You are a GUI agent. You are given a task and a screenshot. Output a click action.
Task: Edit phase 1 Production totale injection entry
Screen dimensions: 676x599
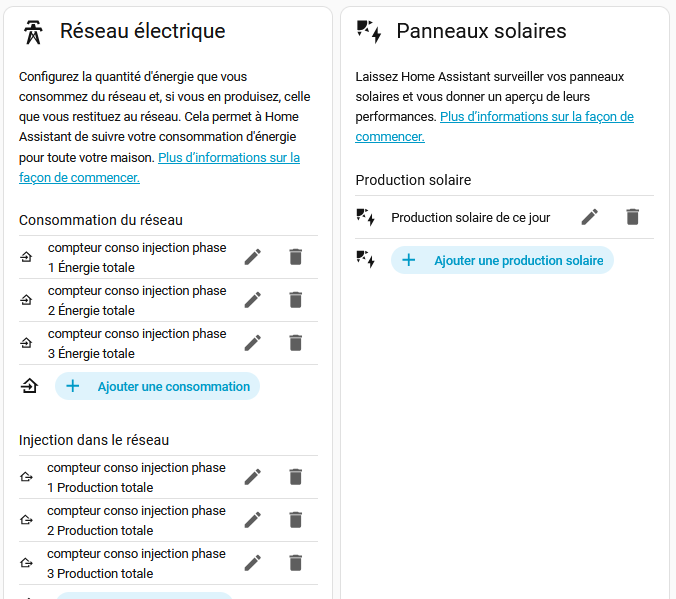pos(253,477)
